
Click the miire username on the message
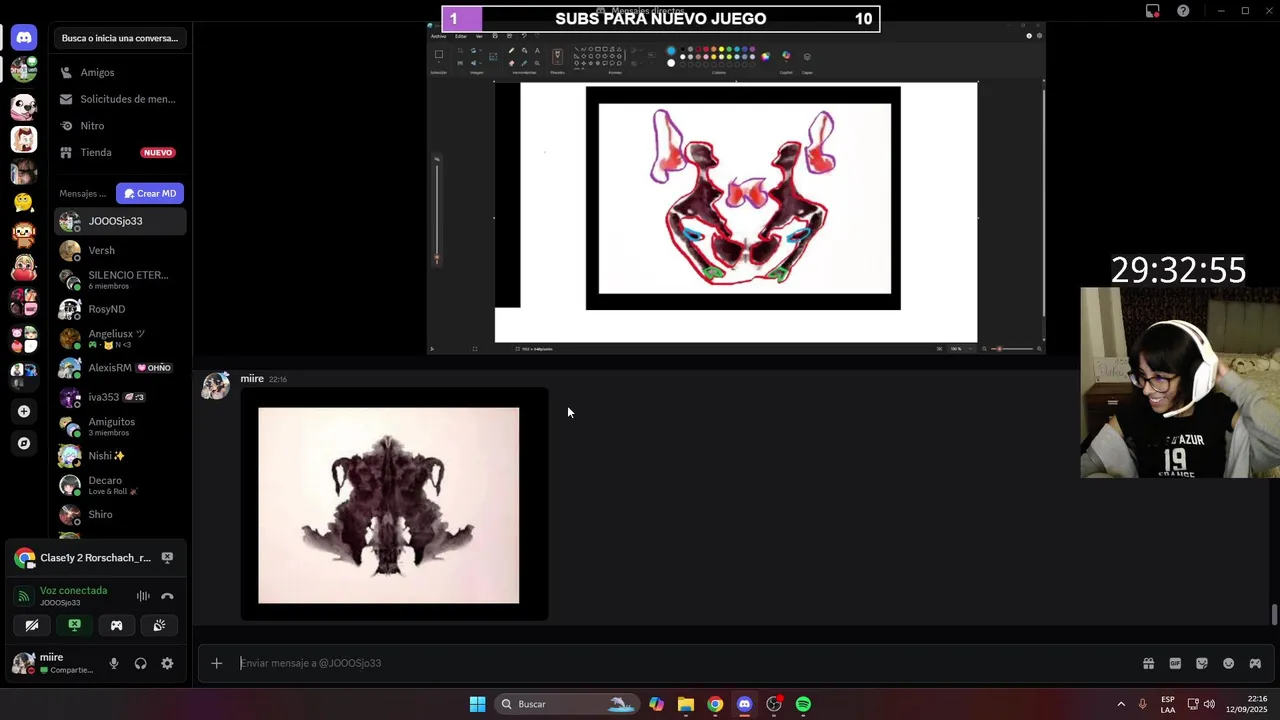tap(252, 379)
